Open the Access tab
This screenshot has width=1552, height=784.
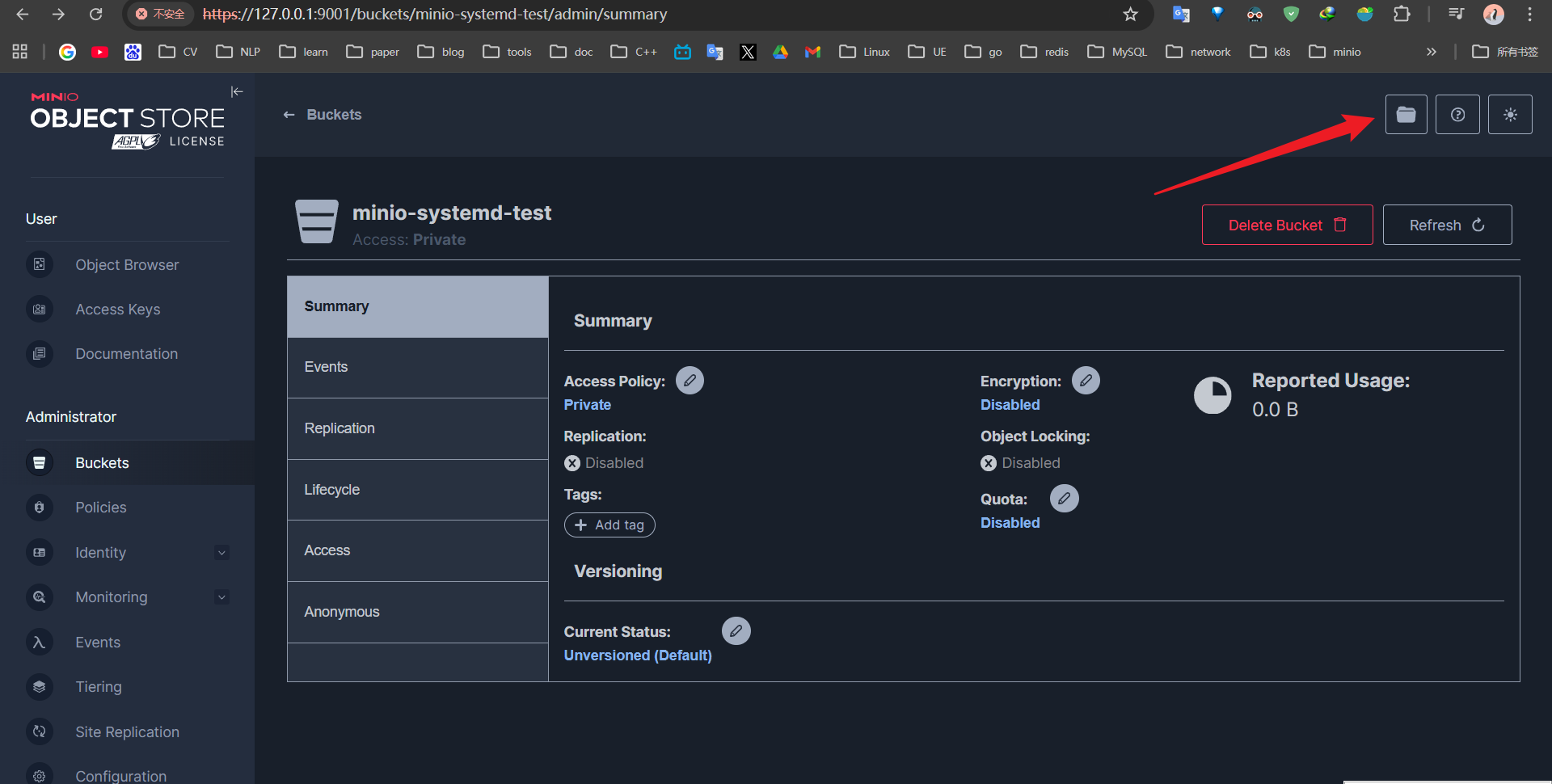(x=418, y=550)
